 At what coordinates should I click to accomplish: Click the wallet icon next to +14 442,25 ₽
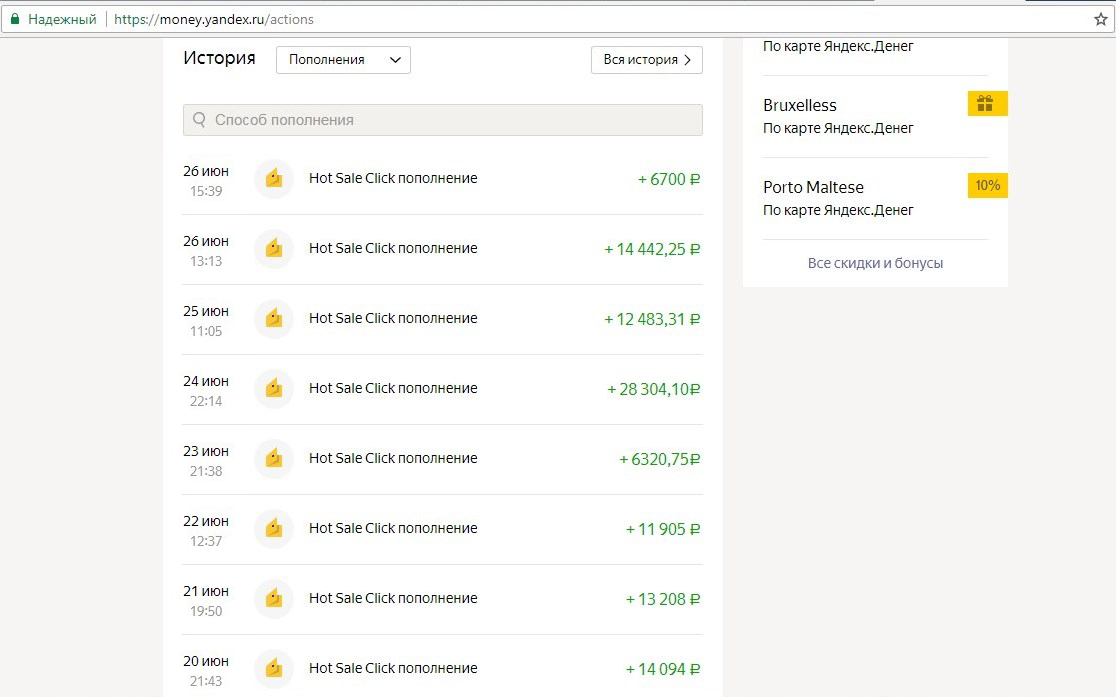pos(273,249)
